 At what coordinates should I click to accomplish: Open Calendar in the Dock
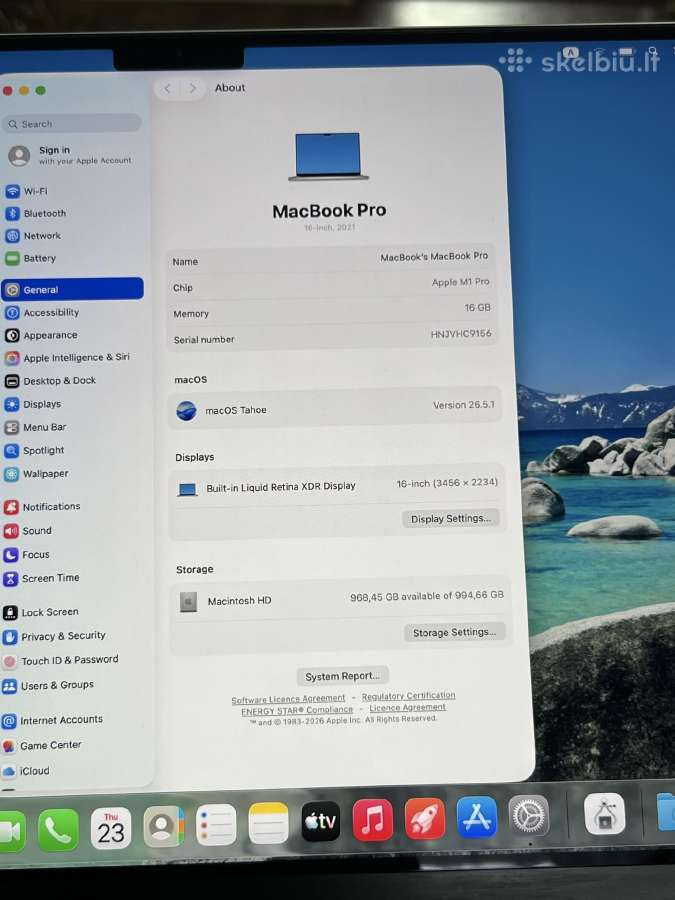click(111, 828)
